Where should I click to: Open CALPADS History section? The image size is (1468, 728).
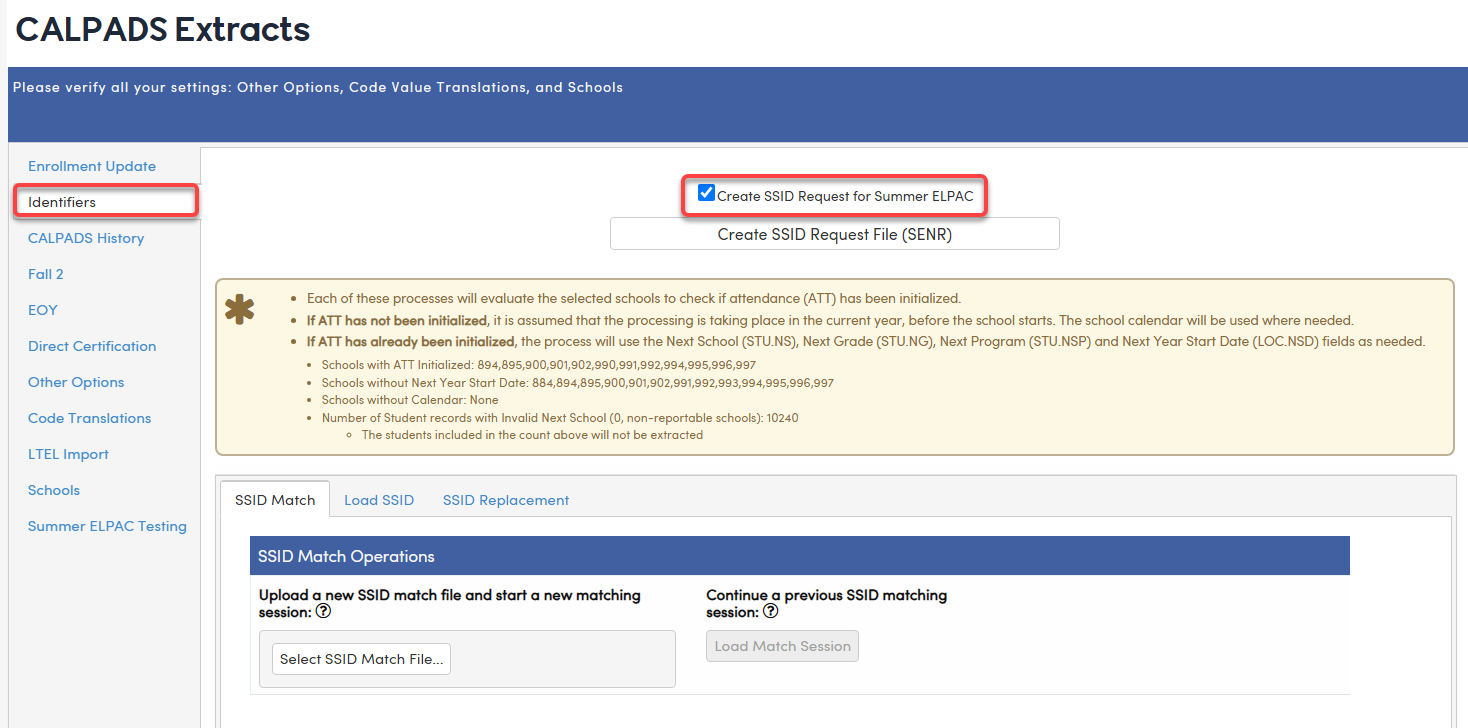(86, 238)
